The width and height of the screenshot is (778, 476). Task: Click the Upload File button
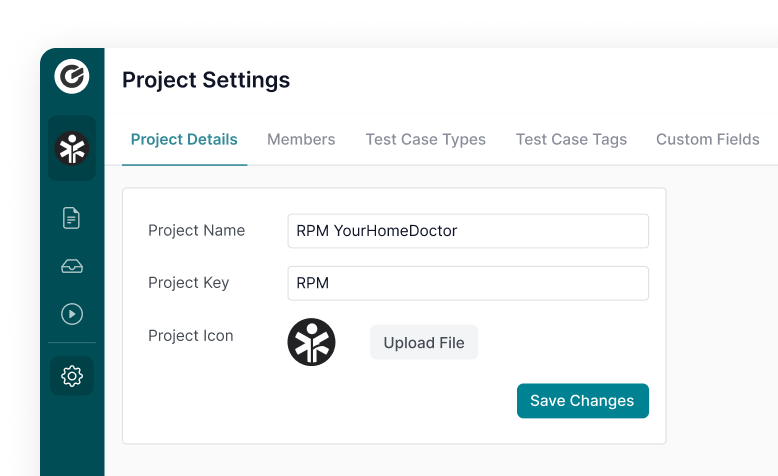[424, 342]
